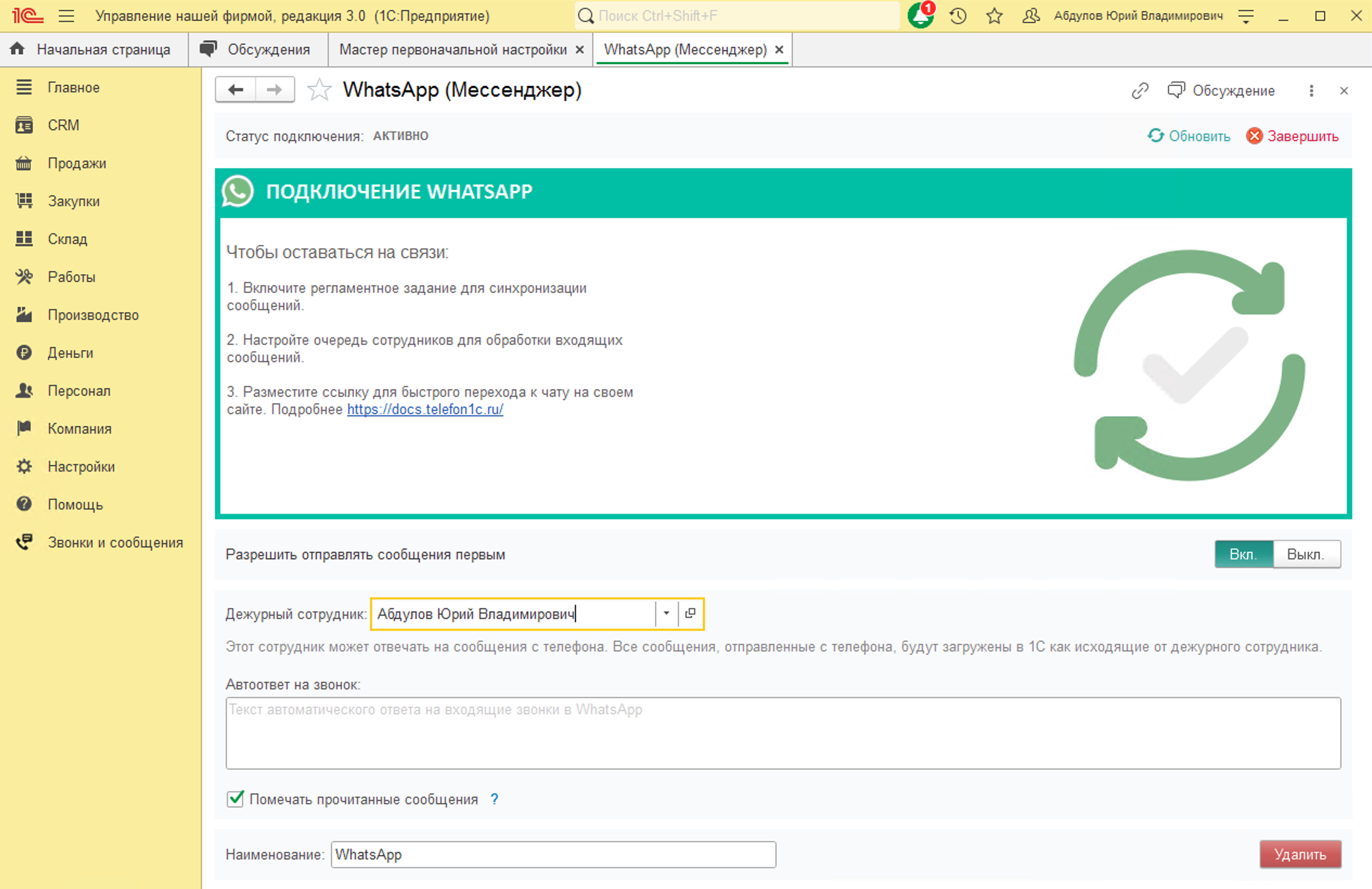The width and height of the screenshot is (1372, 889).
Task: Open the docs.telefon1c.ru link
Action: click(x=425, y=409)
